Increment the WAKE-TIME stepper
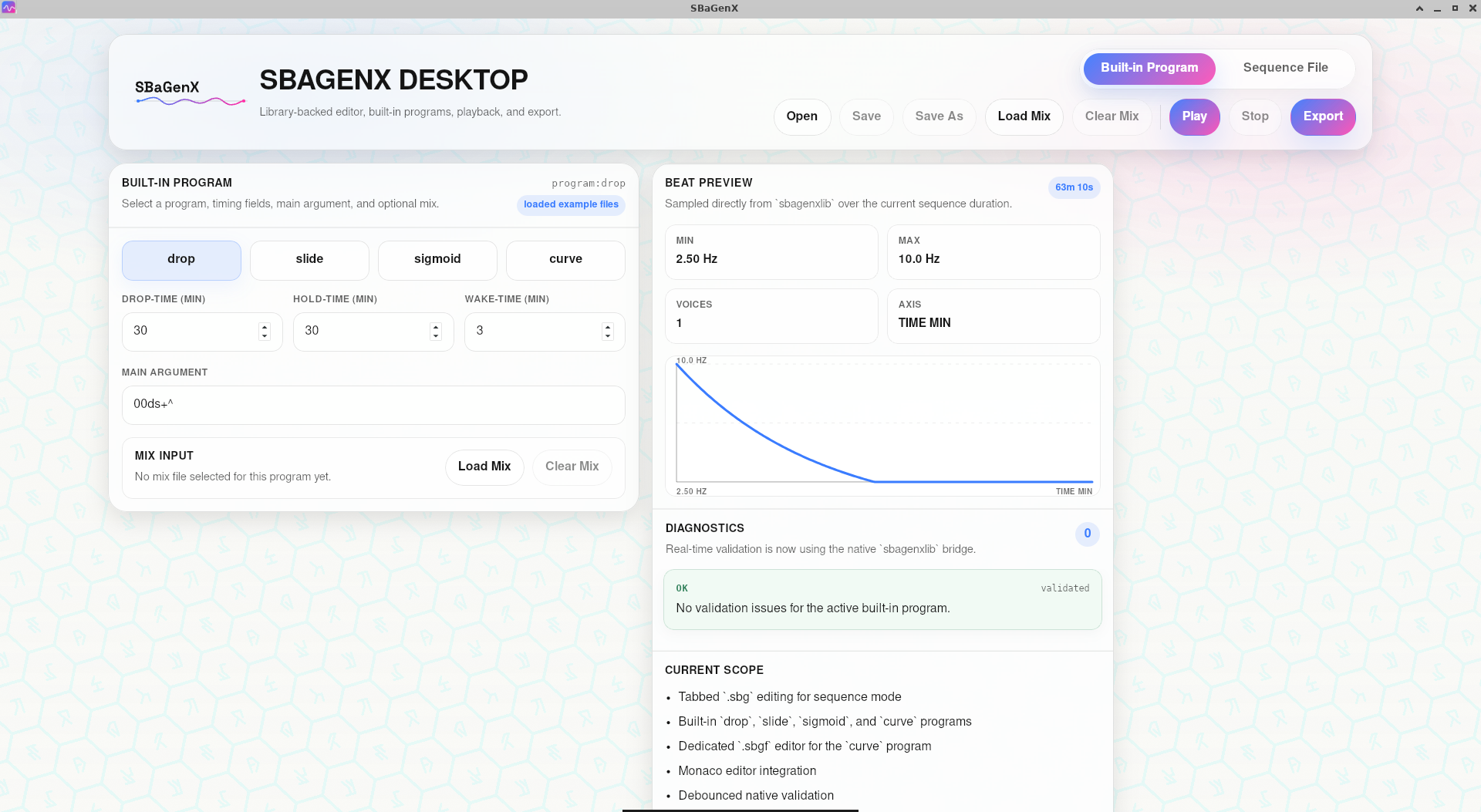This screenshot has width=1481, height=812. coord(607,326)
